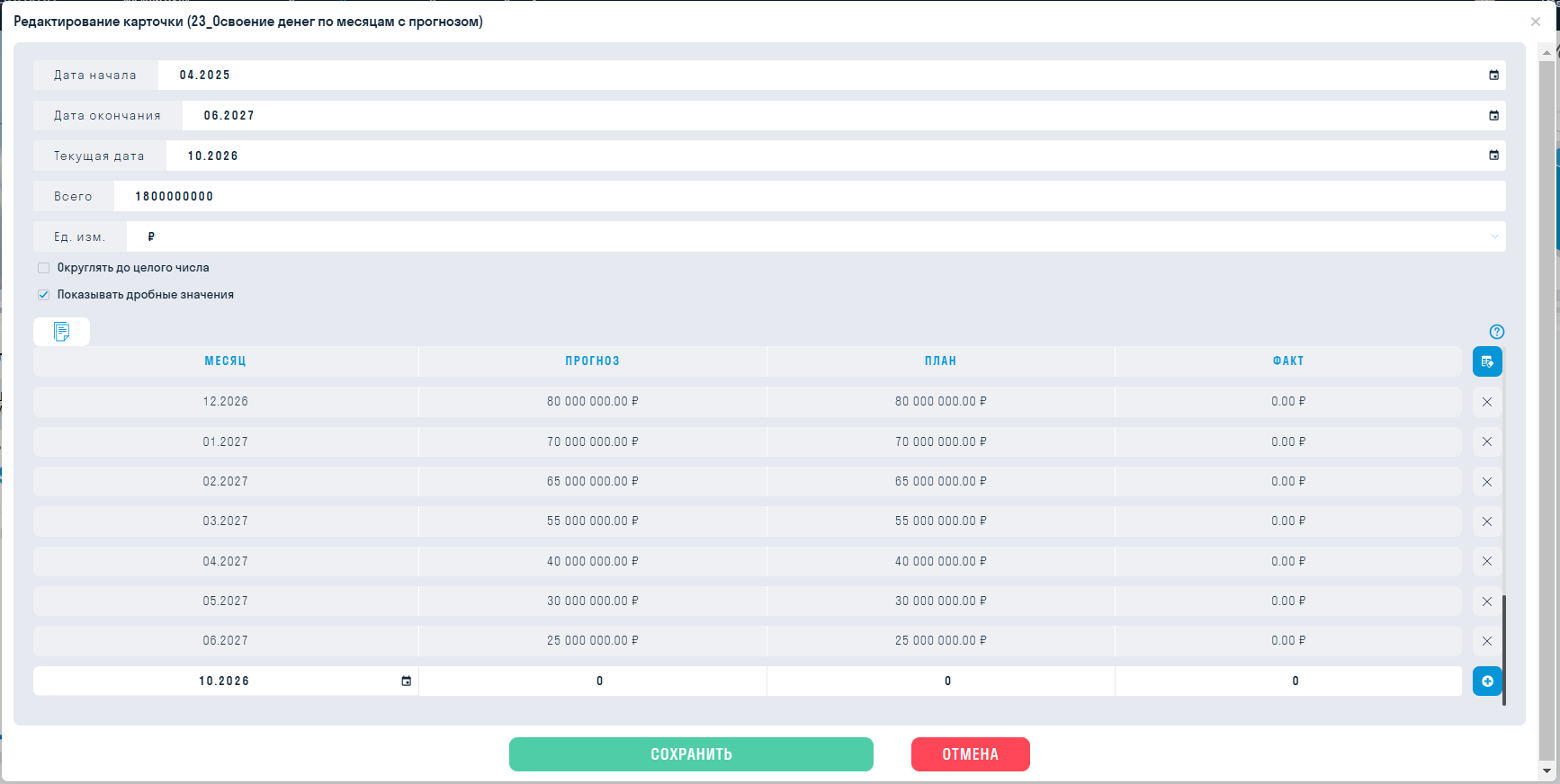Close the card editing dialog
The image size is (1560, 784).
1536,22
